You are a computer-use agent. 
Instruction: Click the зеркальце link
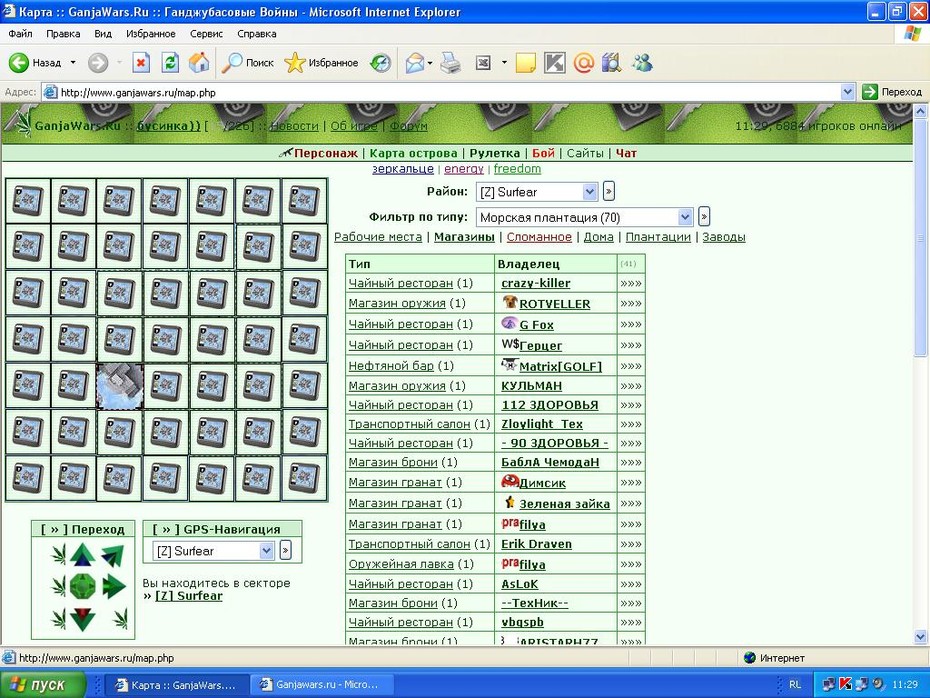[403, 169]
